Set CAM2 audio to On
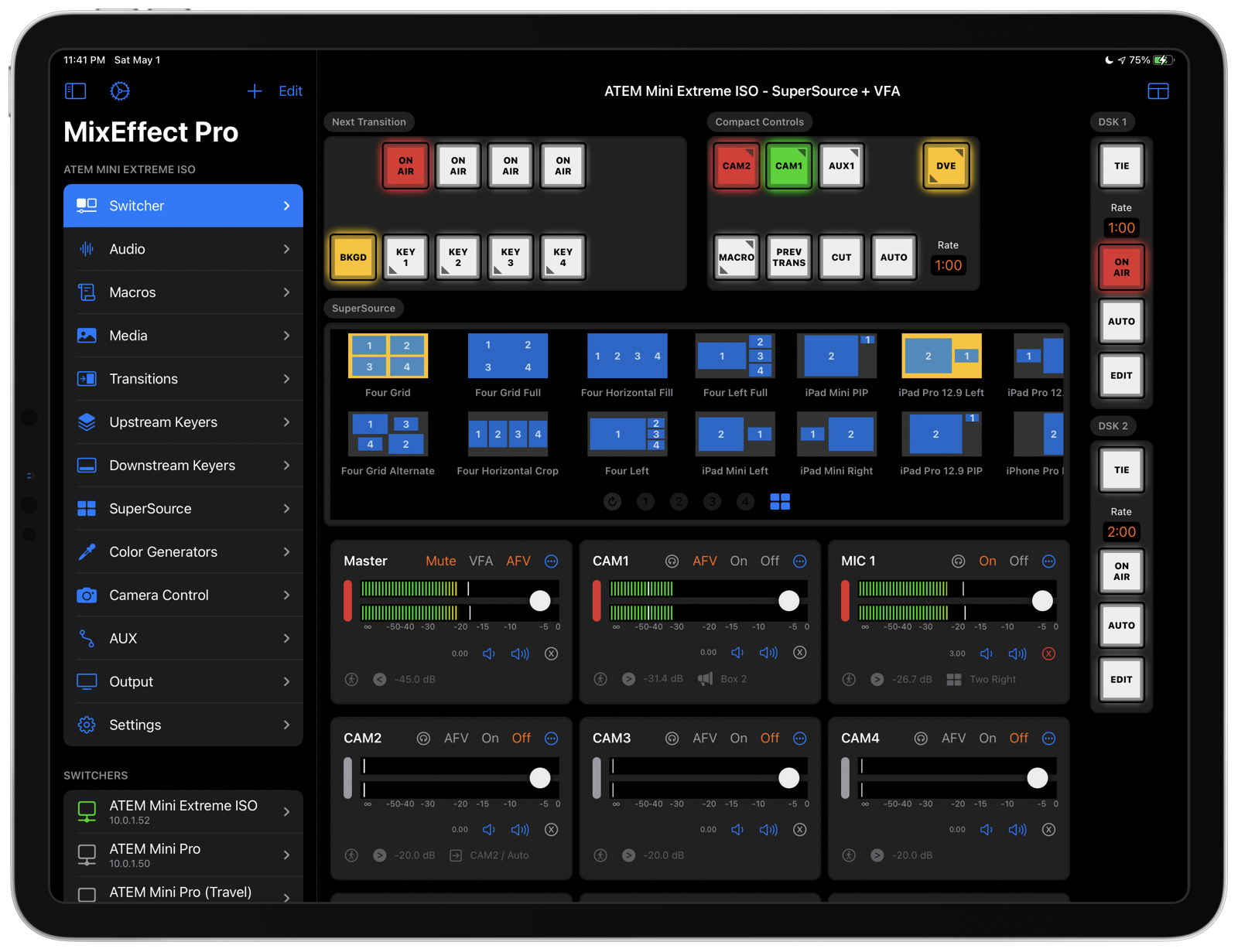Screen dimensions: 1238x952 click(490, 739)
